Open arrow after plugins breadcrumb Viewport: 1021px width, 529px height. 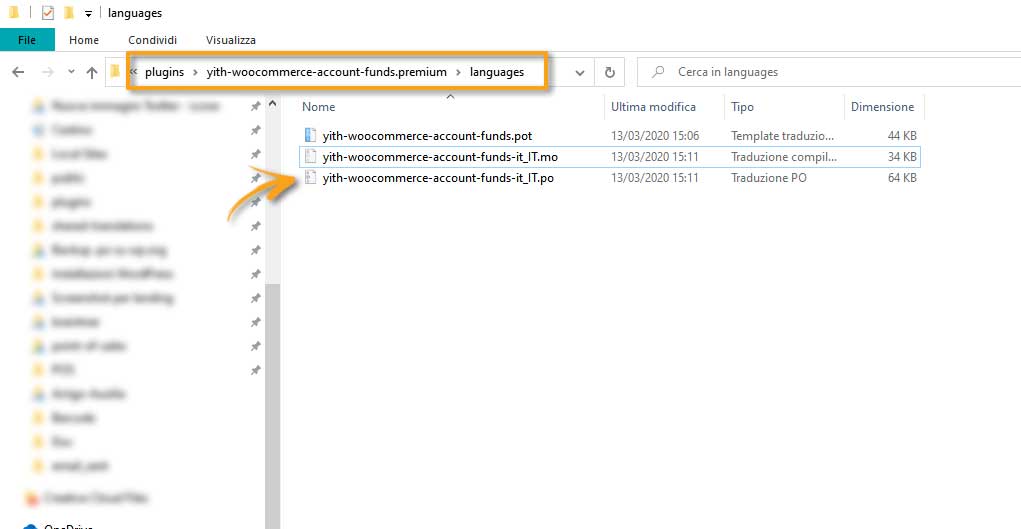point(195,72)
